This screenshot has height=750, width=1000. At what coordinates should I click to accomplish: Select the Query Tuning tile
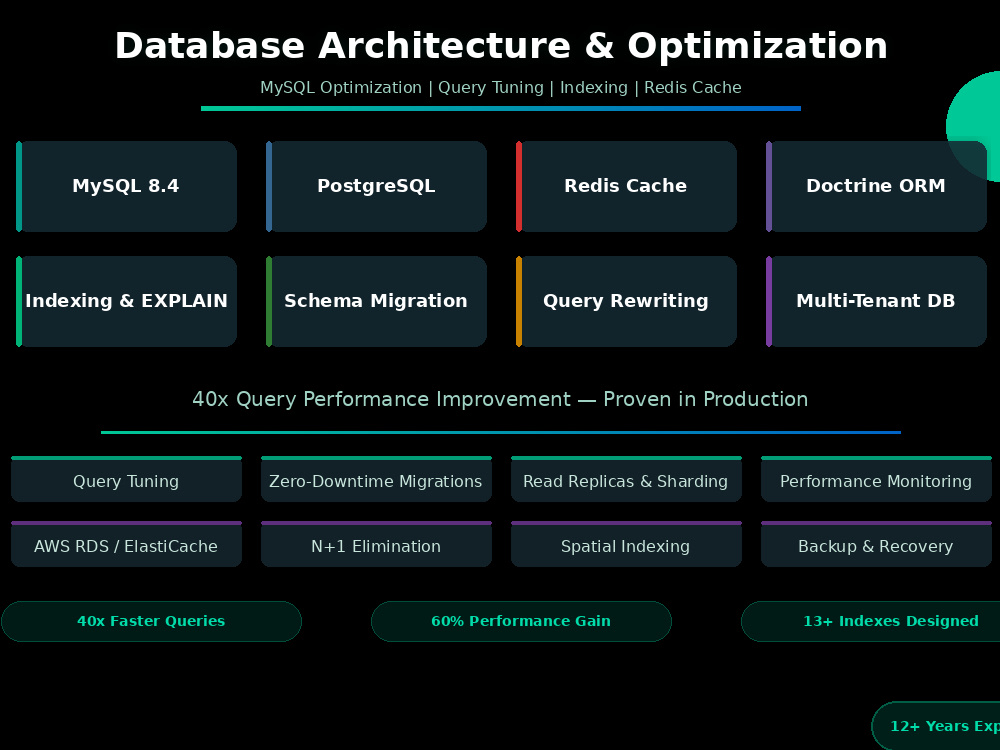[126, 479]
